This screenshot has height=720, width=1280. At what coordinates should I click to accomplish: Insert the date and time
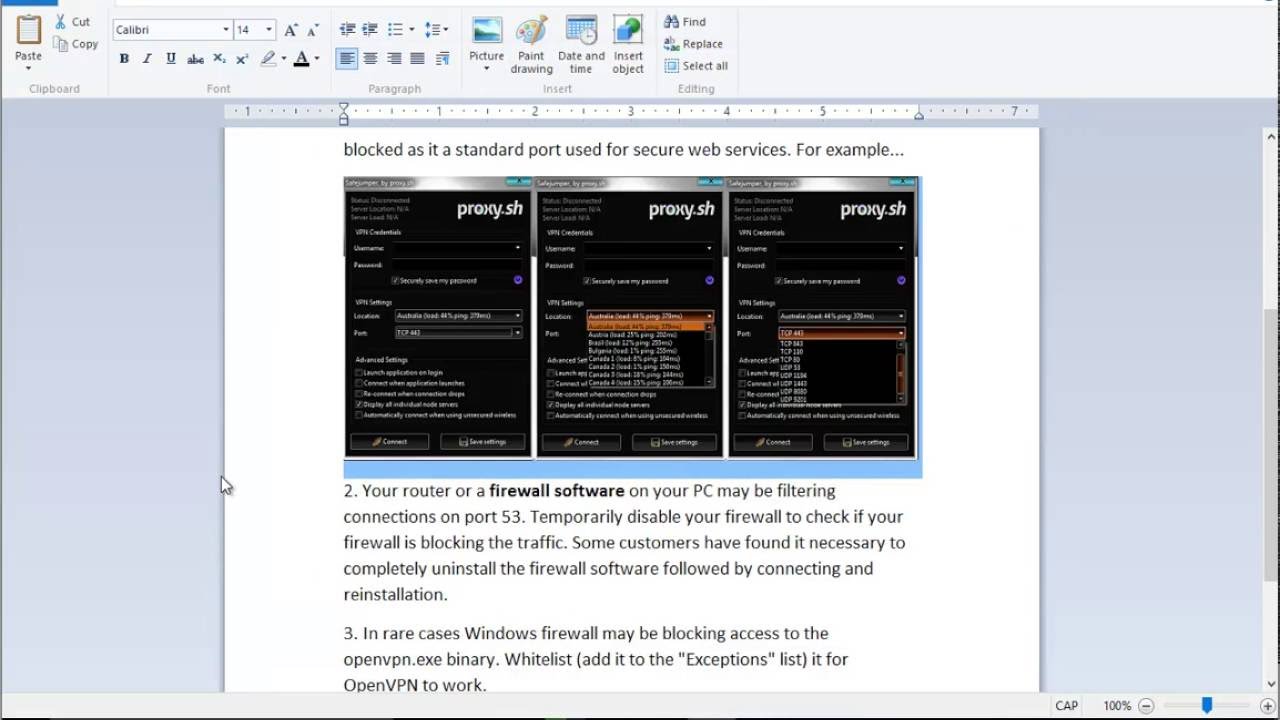581,44
